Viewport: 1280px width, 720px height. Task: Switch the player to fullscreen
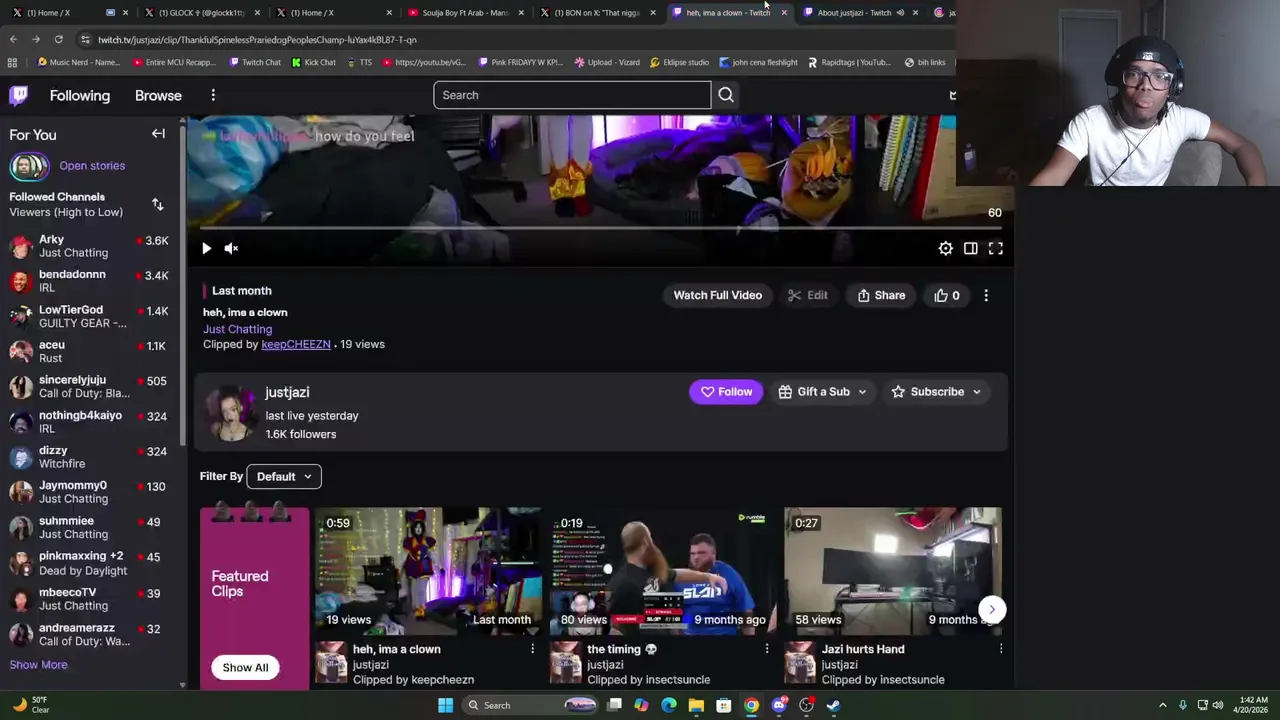tap(996, 248)
